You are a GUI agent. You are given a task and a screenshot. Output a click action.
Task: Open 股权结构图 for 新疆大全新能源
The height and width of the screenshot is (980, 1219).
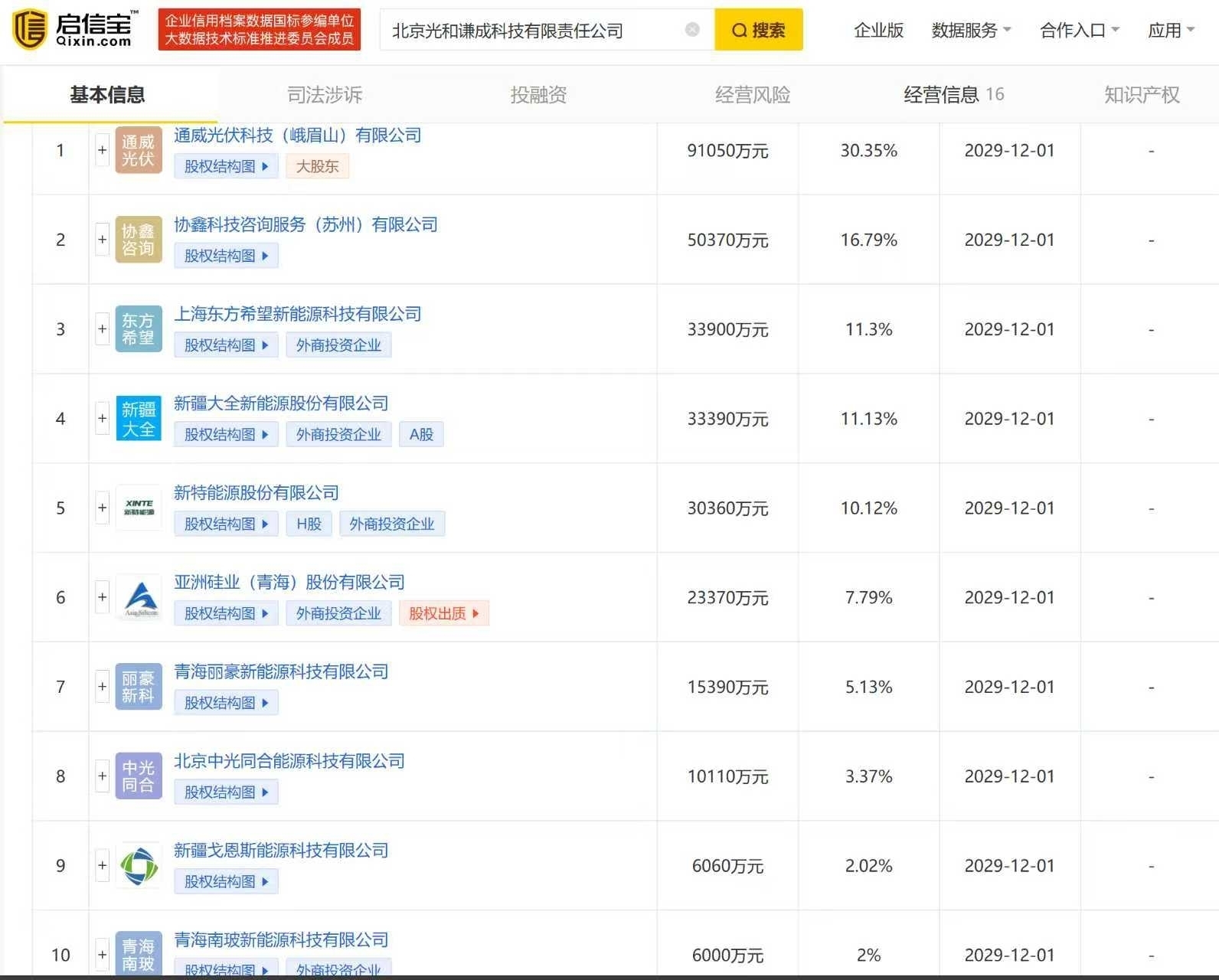click(x=226, y=435)
